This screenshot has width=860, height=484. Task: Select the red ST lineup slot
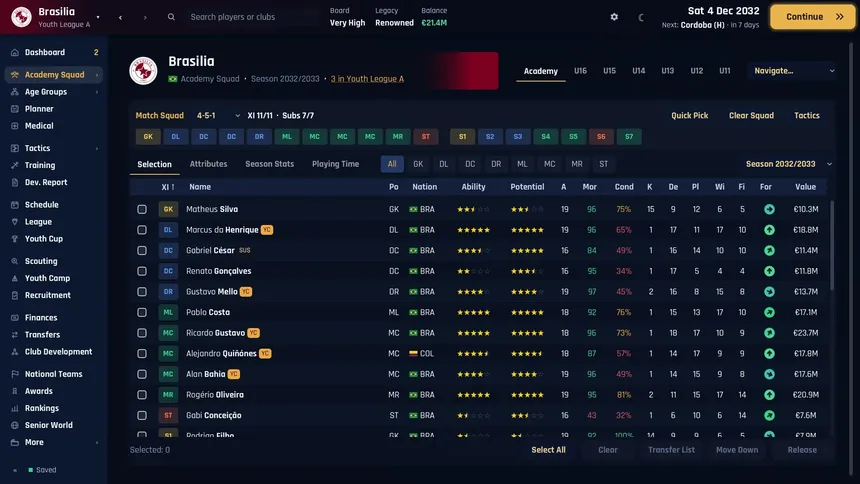(x=426, y=137)
